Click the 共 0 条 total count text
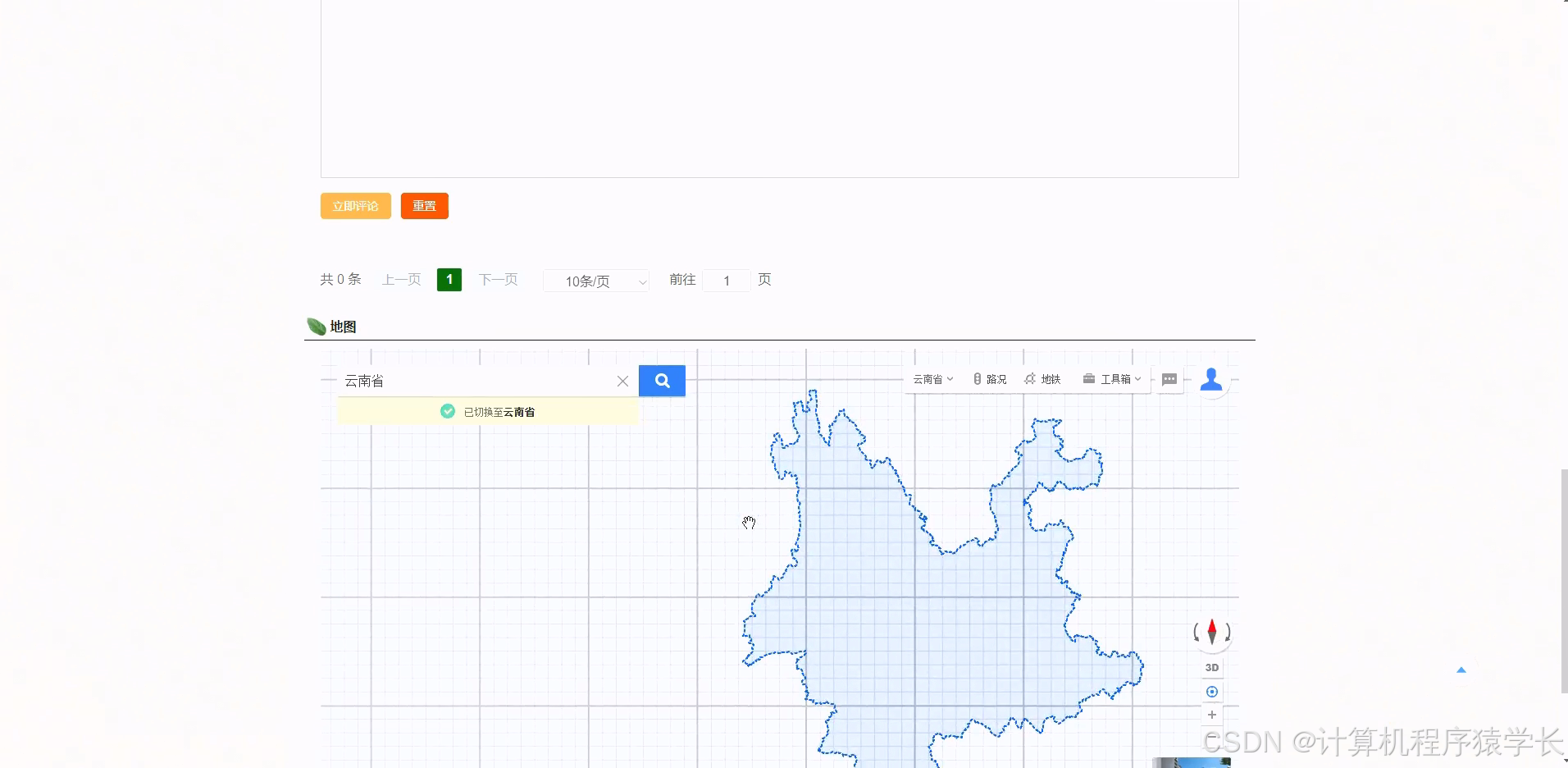Viewport: 1568px width, 768px height. click(x=340, y=280)
